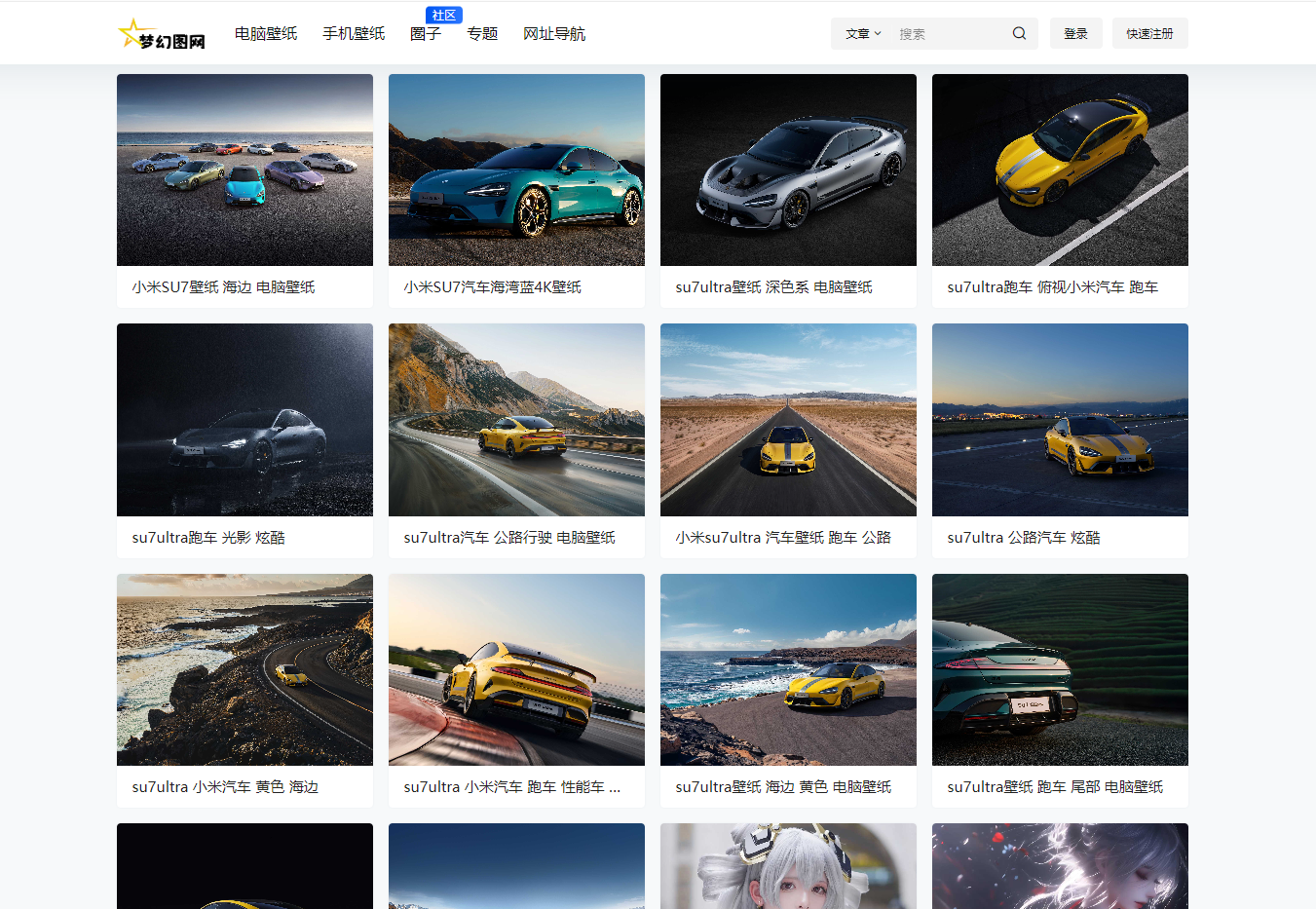Go to the 圈子 community page

(426, 33)
